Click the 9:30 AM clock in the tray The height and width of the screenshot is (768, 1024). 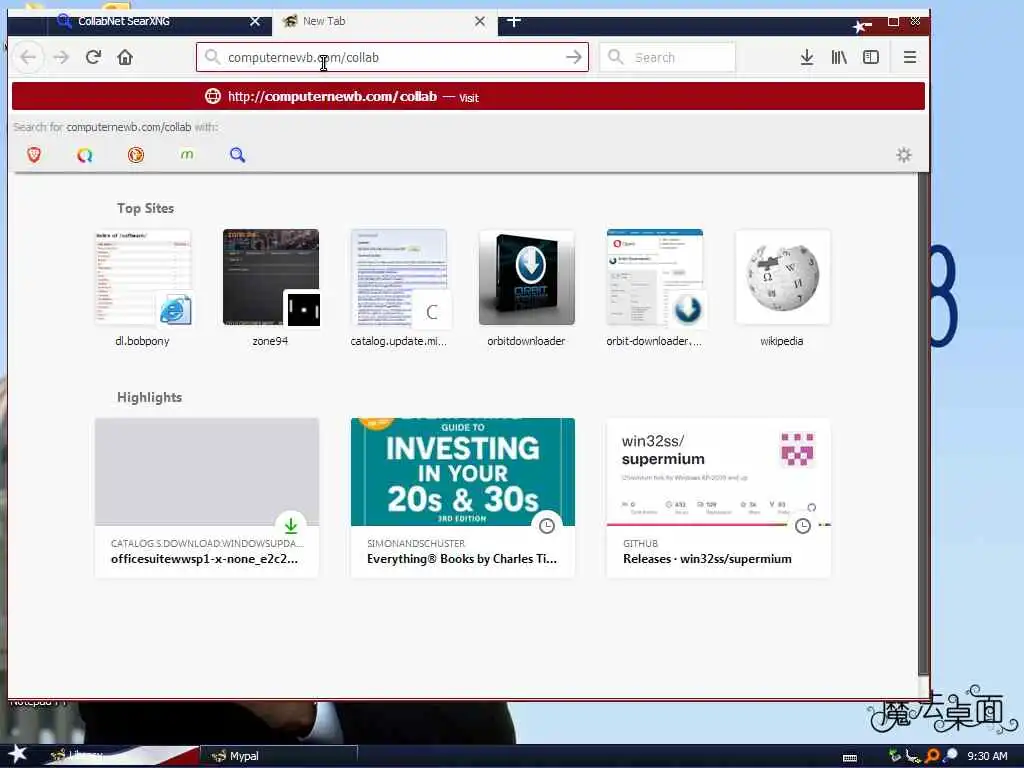click(x=987, y=756)
